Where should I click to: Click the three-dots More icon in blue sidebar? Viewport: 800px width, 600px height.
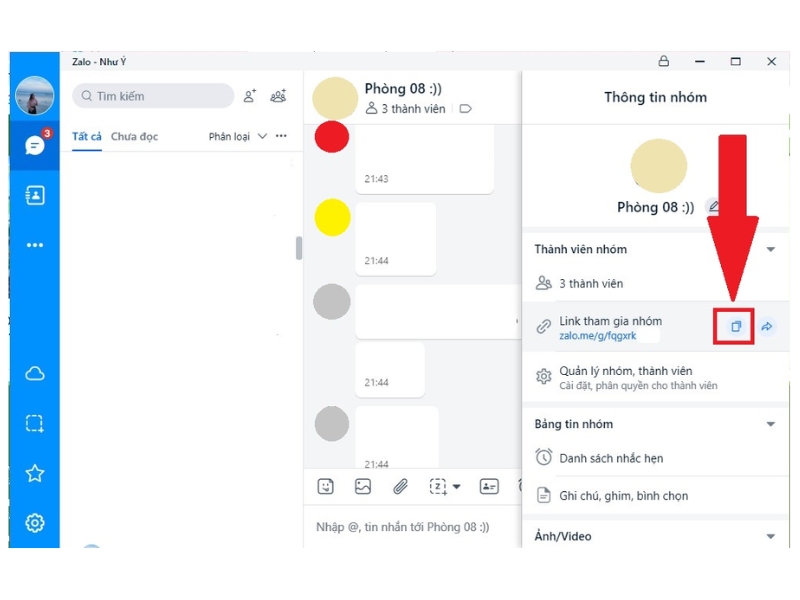point(35,245)
